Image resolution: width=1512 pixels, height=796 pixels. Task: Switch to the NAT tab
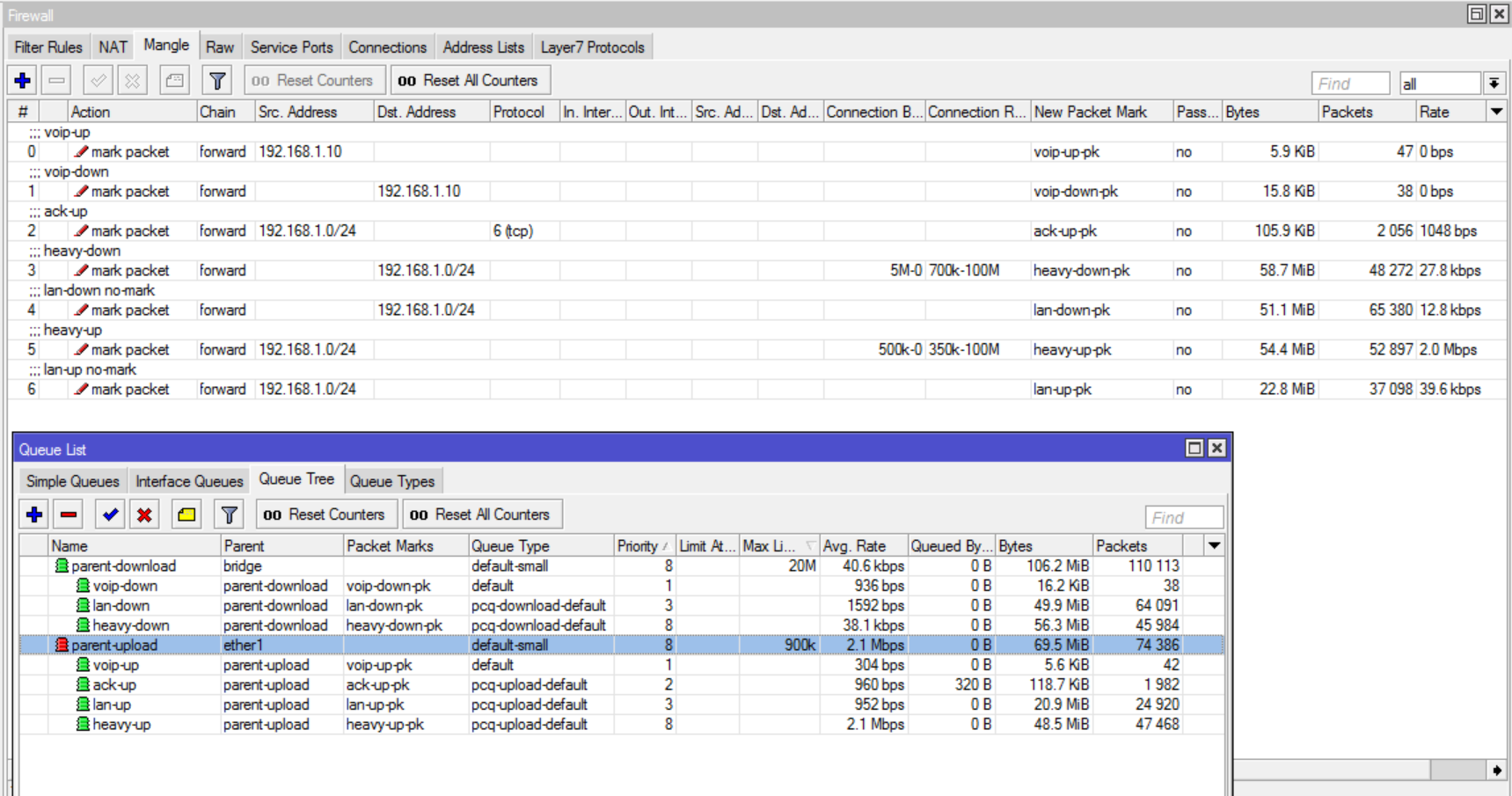(x=113, y=47)
